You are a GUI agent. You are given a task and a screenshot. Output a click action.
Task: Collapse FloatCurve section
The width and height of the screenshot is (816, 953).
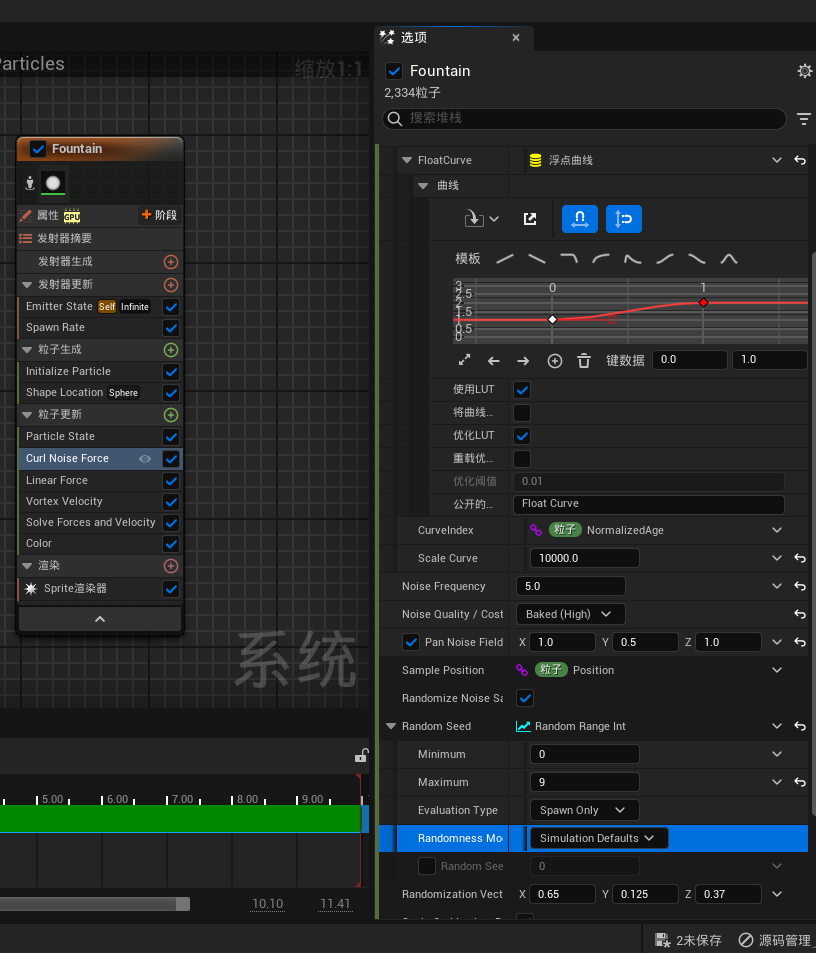[406, 160]
